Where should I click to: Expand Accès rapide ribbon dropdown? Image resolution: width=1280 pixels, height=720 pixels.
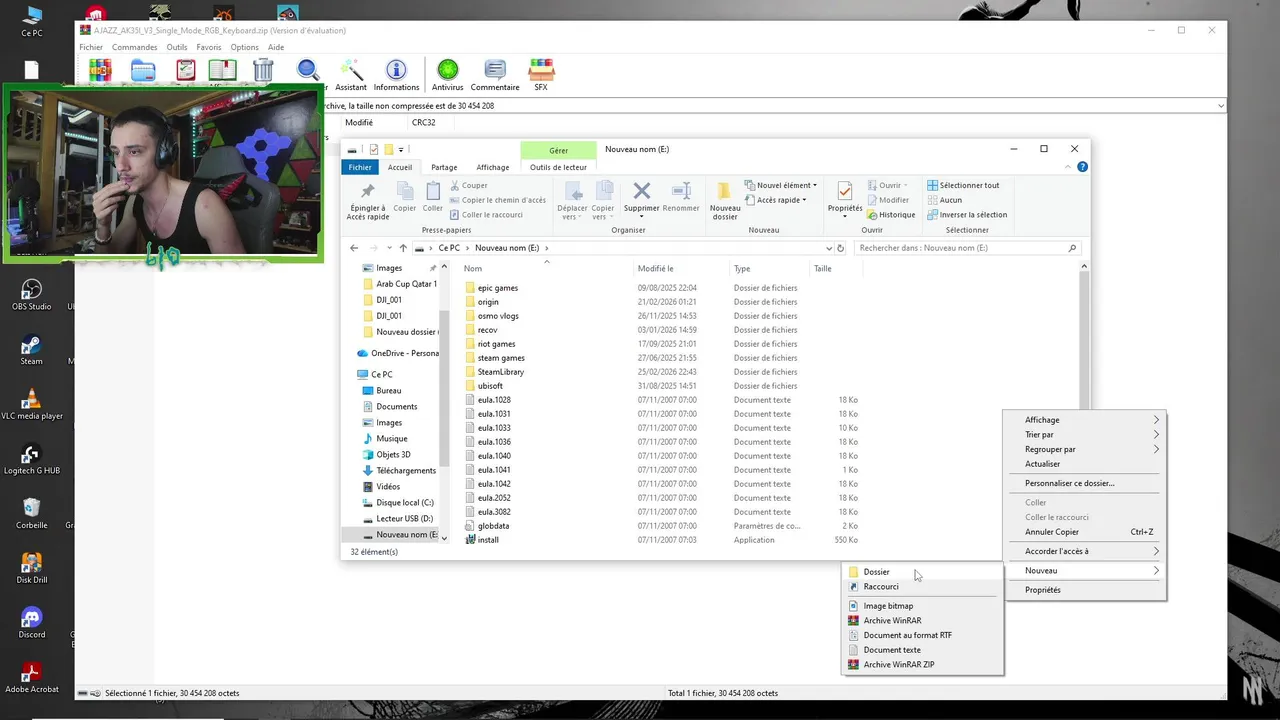775,200
